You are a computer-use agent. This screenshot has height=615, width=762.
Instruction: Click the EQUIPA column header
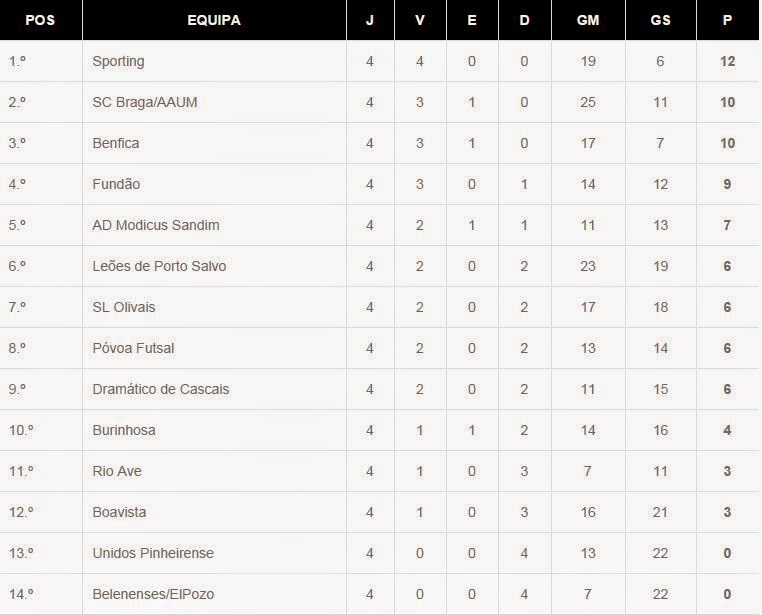(214, 20)
